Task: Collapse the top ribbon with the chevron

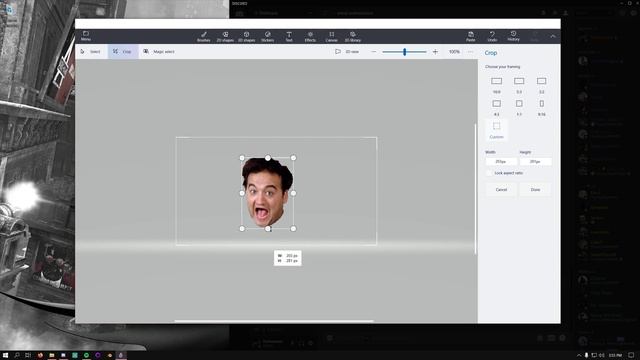Action: (553, 36)
